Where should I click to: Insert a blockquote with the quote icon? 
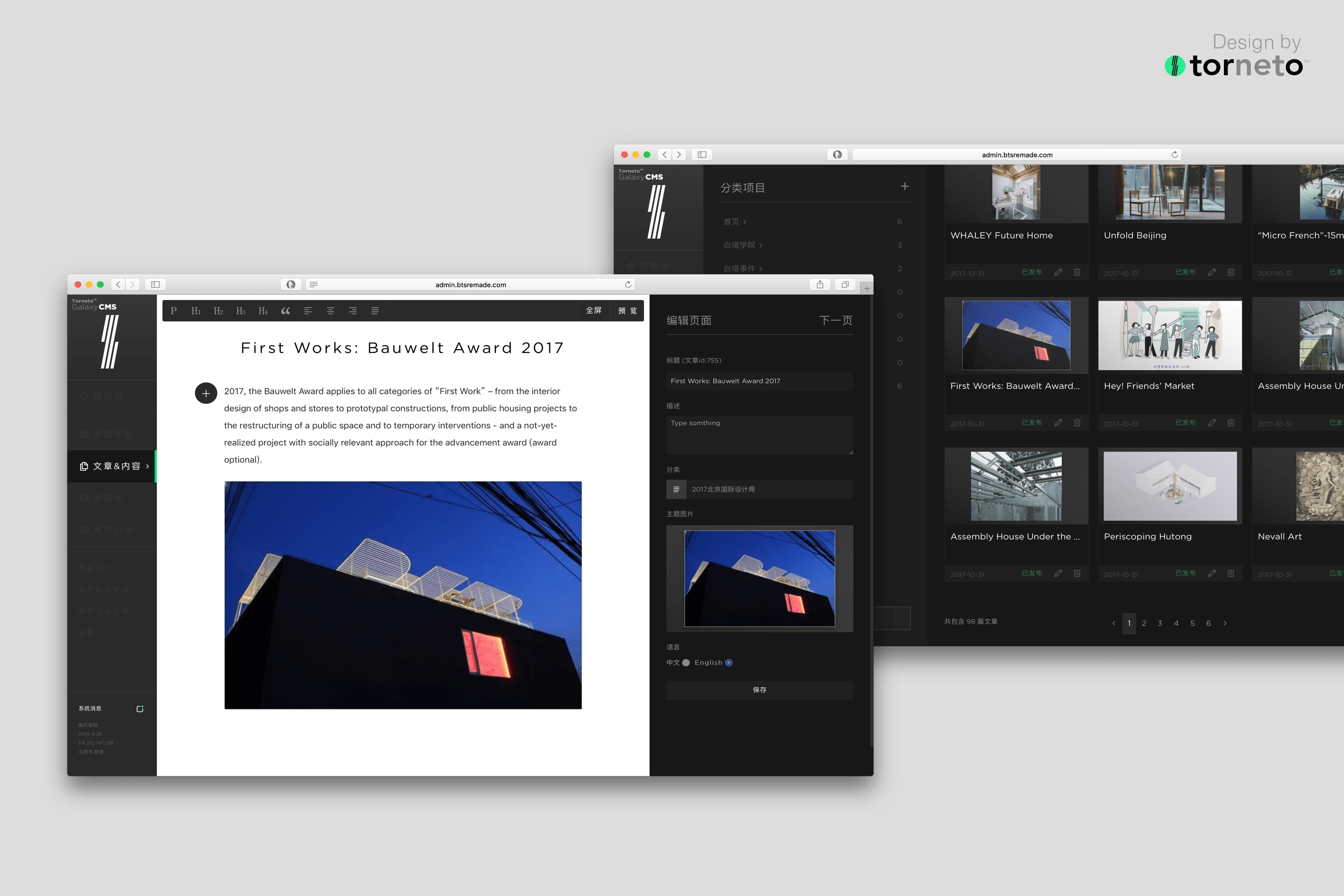285,311
